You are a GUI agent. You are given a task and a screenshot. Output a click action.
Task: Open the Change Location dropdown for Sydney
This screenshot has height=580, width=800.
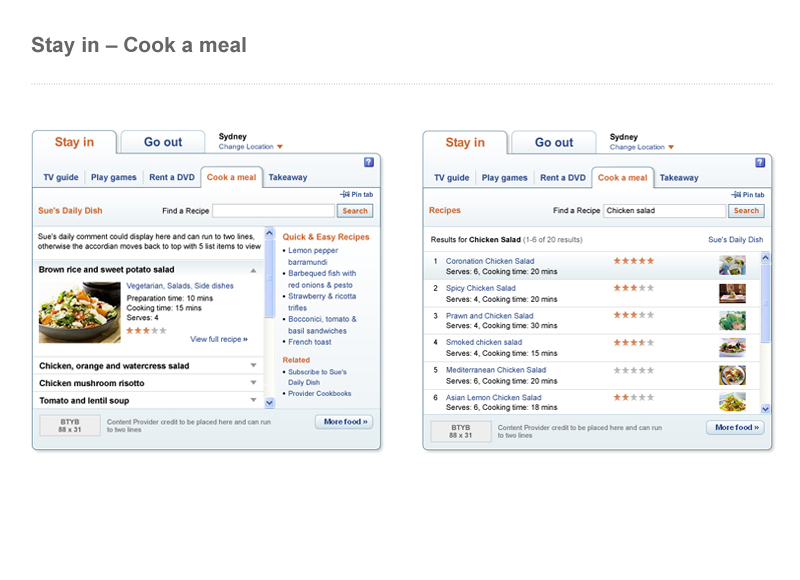(246, 145)
